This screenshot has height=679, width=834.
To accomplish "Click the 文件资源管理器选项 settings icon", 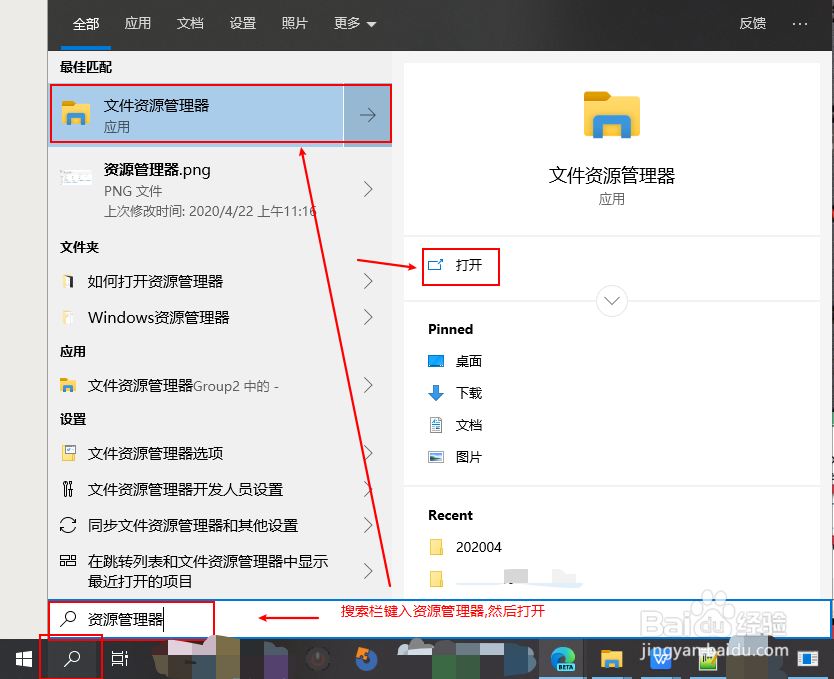I will pos(69,452).
